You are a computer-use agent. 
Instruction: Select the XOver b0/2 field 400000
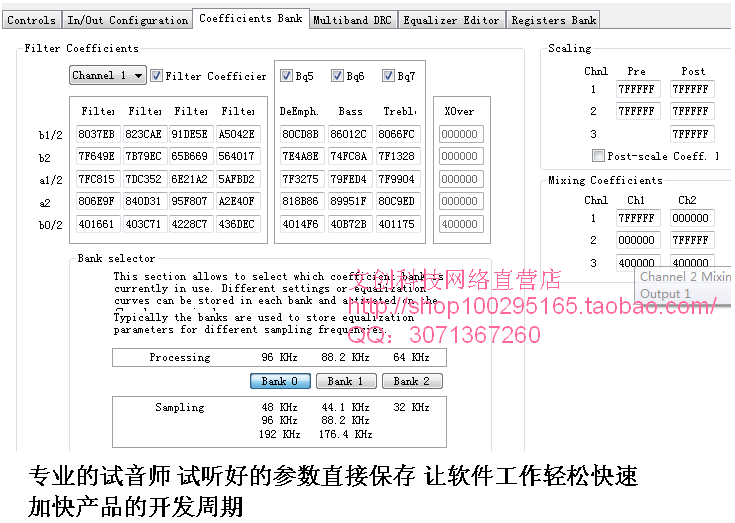(460, 224)
